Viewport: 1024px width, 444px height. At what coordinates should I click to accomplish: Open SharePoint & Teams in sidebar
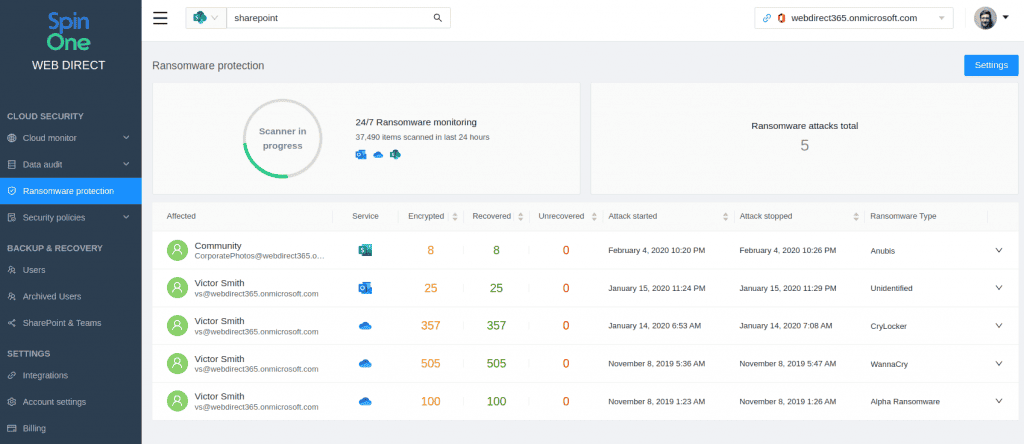(62, 323)
